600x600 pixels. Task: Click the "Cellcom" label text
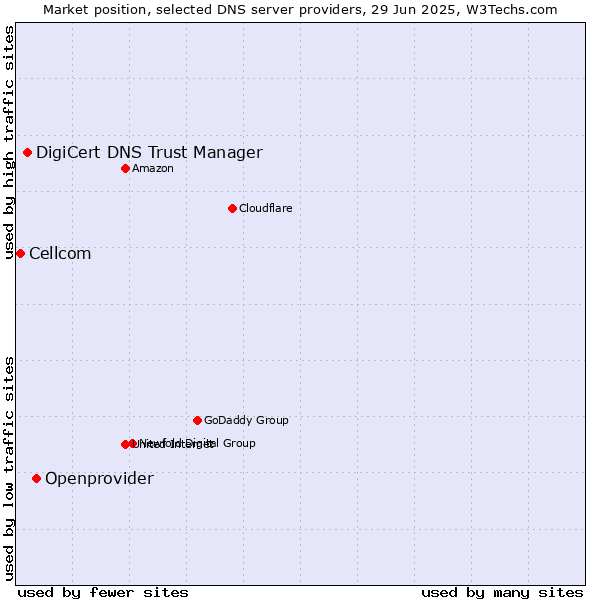(x=60, y=254)
